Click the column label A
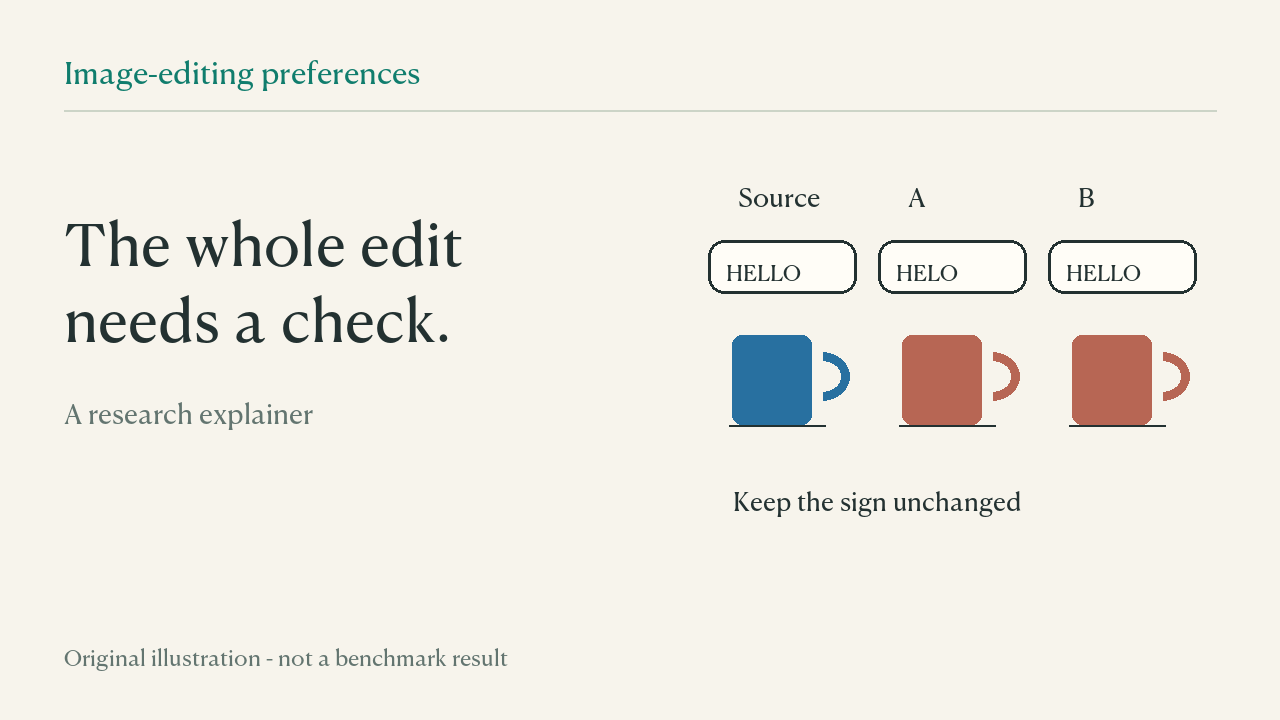Image resolution: width=1280 pixels, height=720 pixels. pos(917,198)
